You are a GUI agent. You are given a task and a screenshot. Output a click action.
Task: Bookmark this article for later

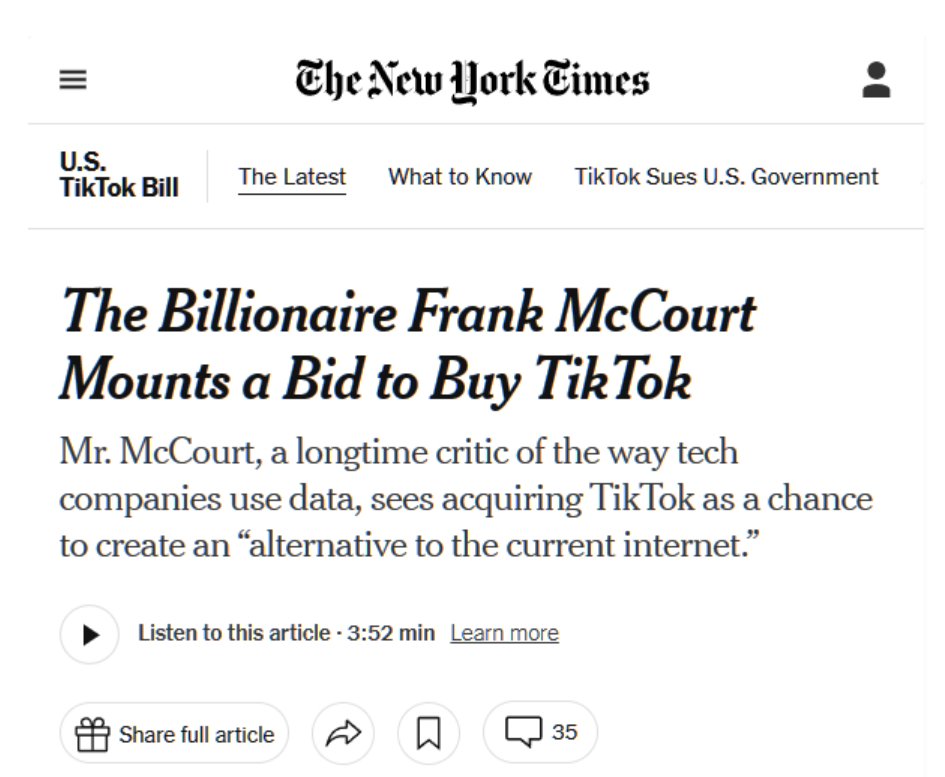click(429, 733)
